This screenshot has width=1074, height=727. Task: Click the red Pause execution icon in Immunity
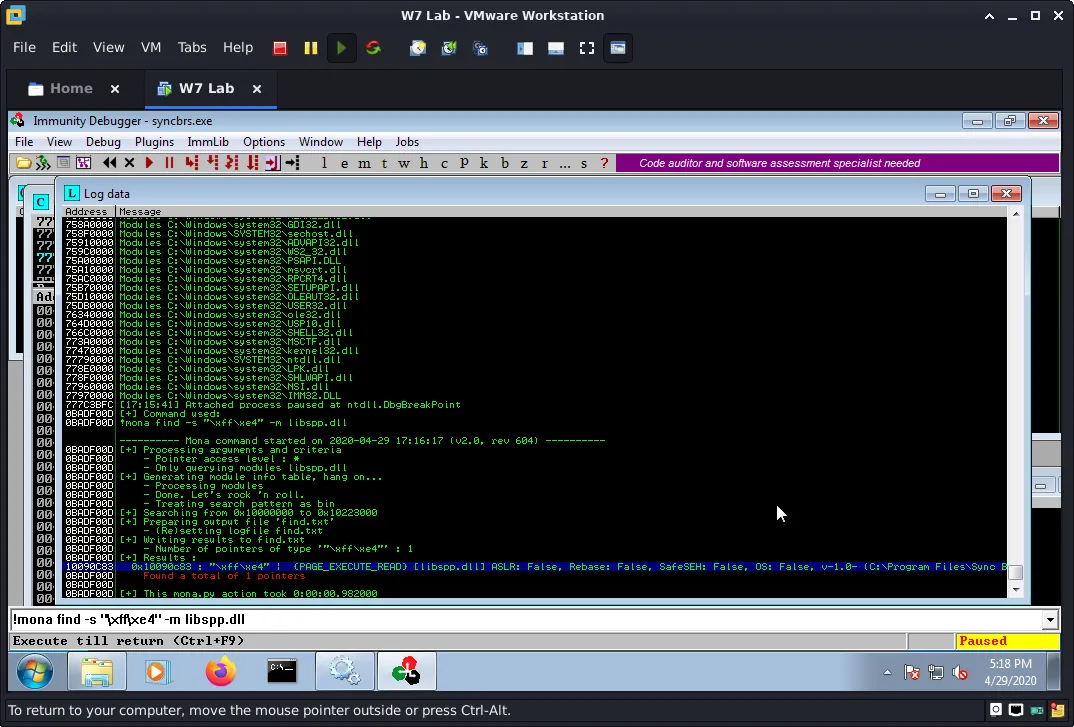pyautogui.click(x=169, y=163)
